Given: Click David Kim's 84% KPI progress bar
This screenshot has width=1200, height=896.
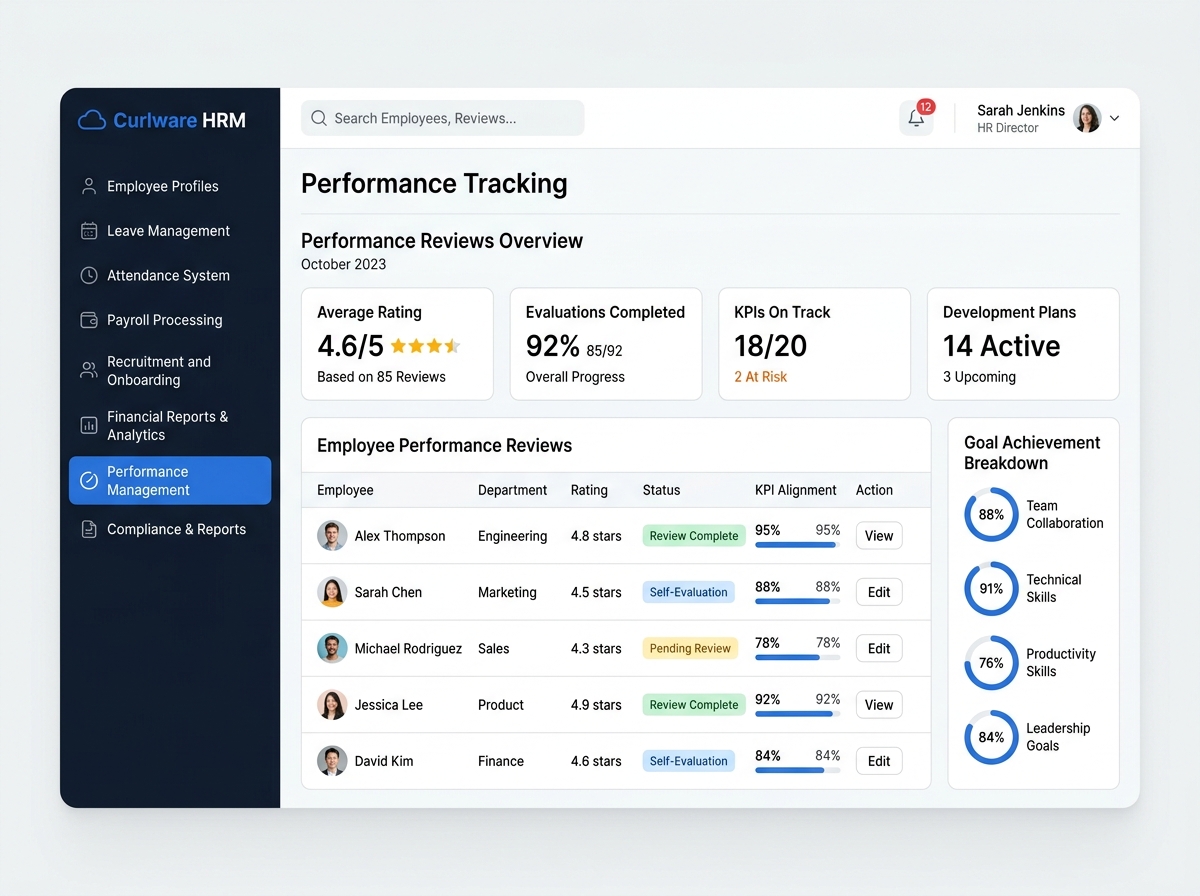Looking at the screenshot, I should 798,770.
